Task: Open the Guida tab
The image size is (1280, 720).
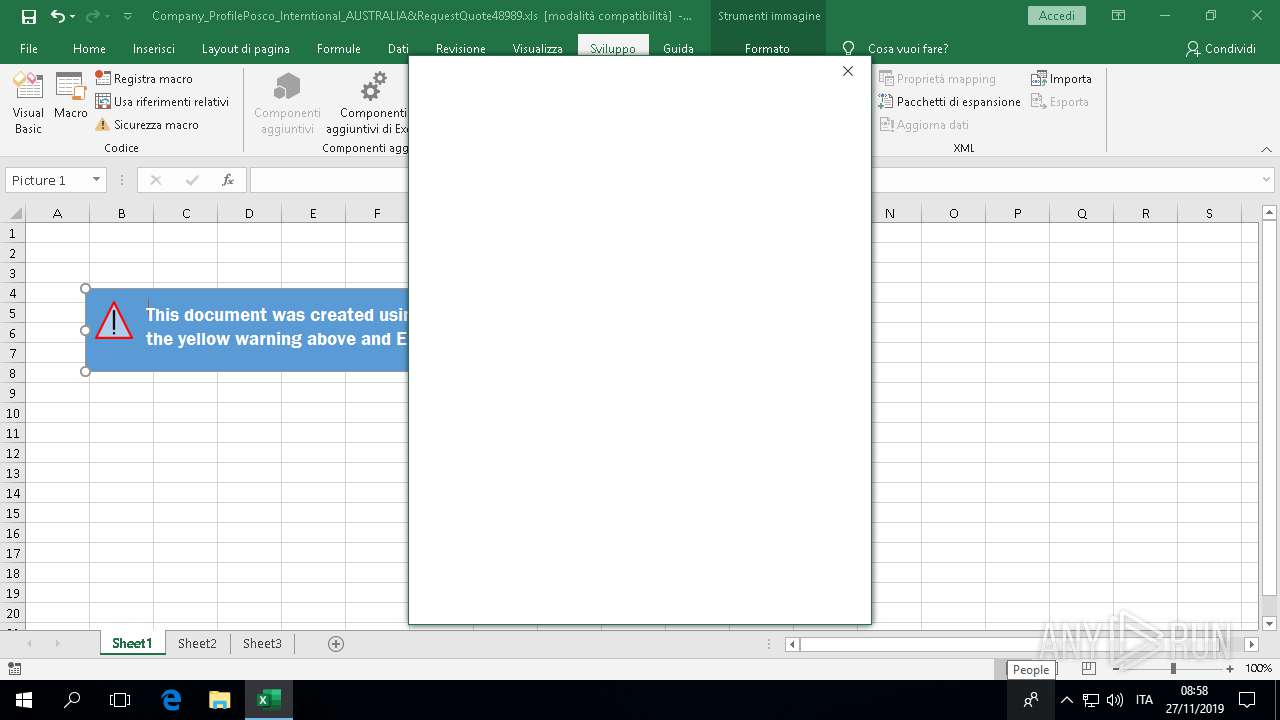Action: pos(678,48)
